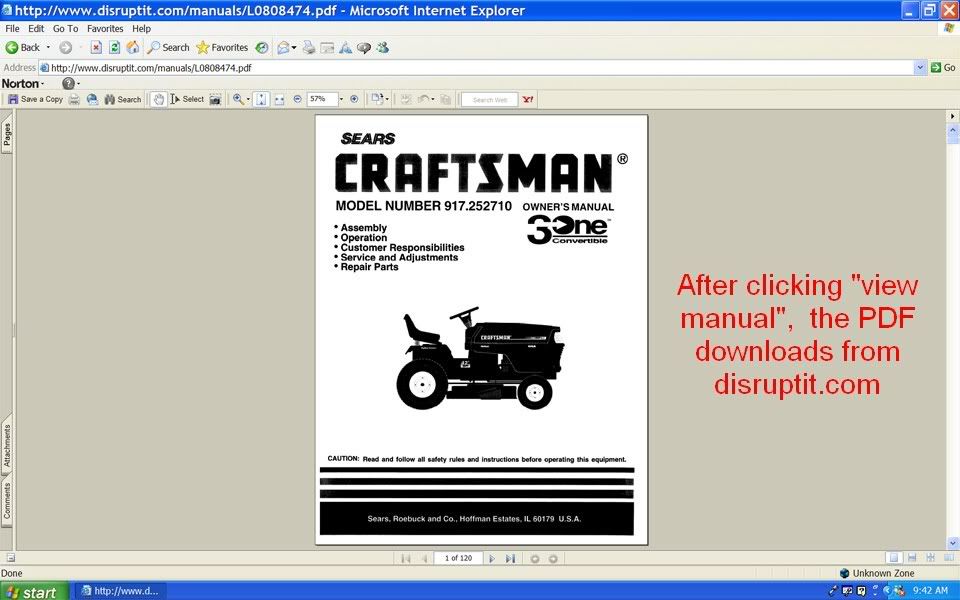960x600 pixels.
Task: Set view to Fit Width
Action: coord(279,99)
